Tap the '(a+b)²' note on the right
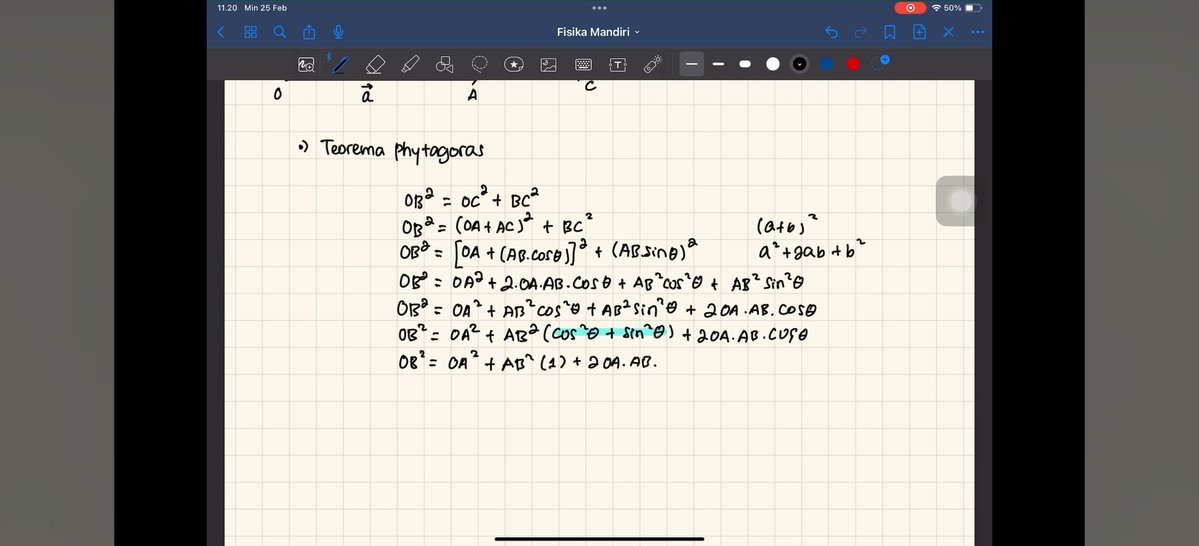This screenshot has width=1199, height=546. (x=786, y=226)
